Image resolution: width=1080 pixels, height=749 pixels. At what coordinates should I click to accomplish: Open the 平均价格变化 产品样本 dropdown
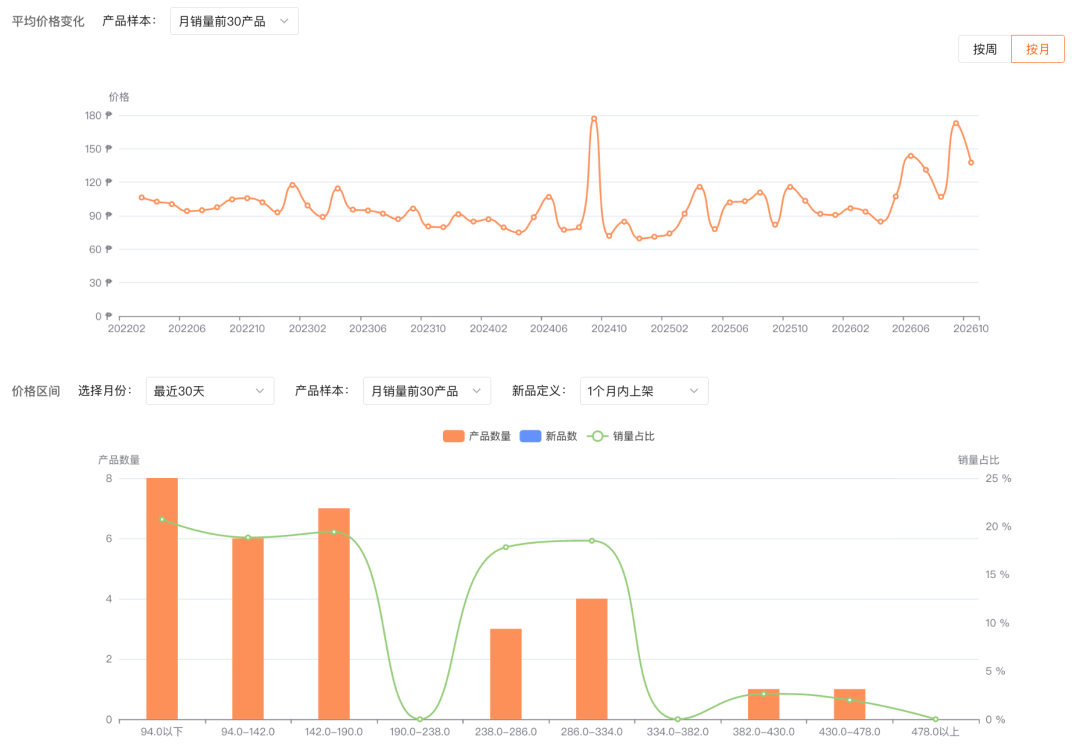[234, 21]
